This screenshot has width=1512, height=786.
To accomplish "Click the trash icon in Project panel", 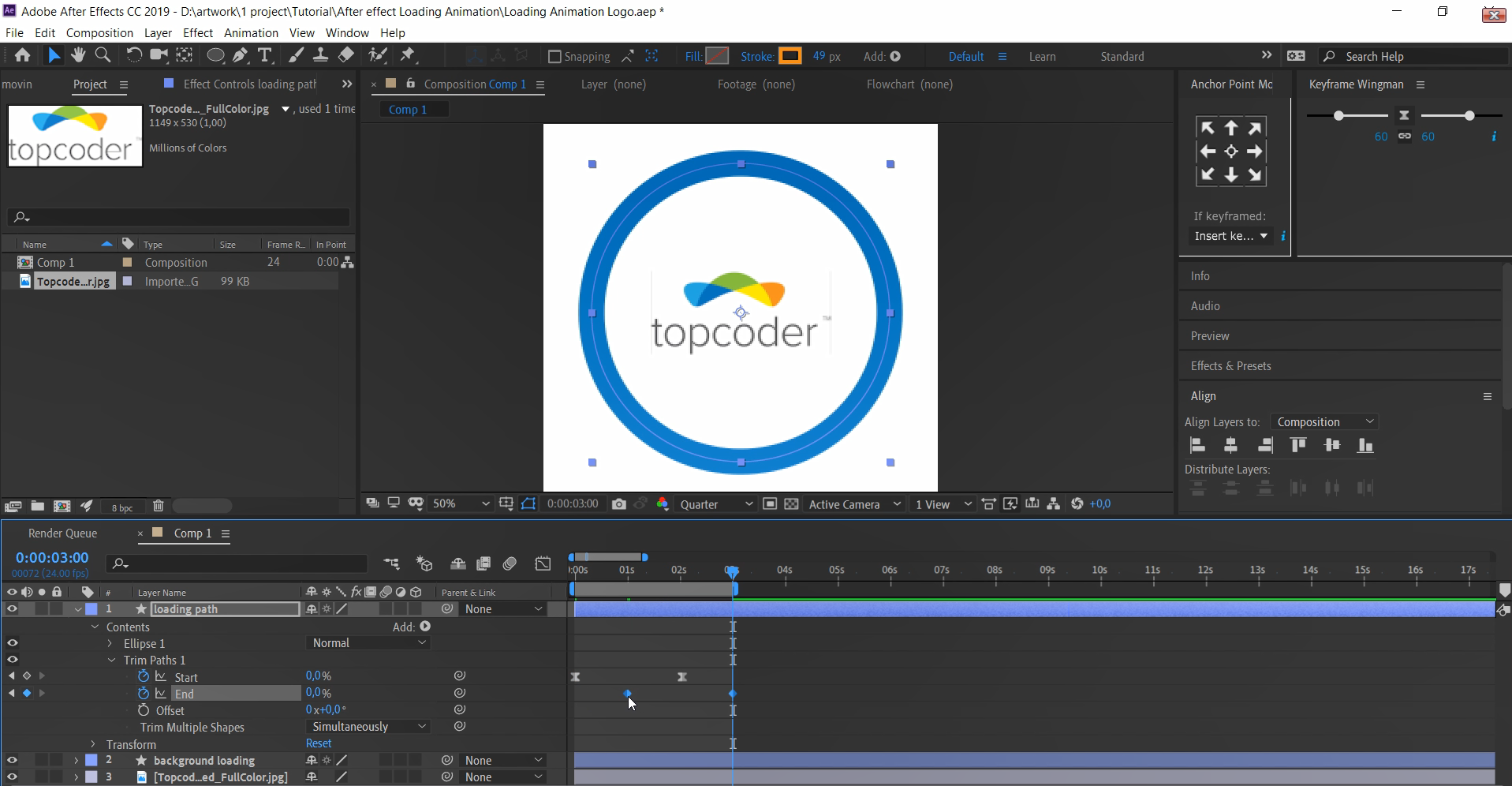I will click(x=158, y=506).
